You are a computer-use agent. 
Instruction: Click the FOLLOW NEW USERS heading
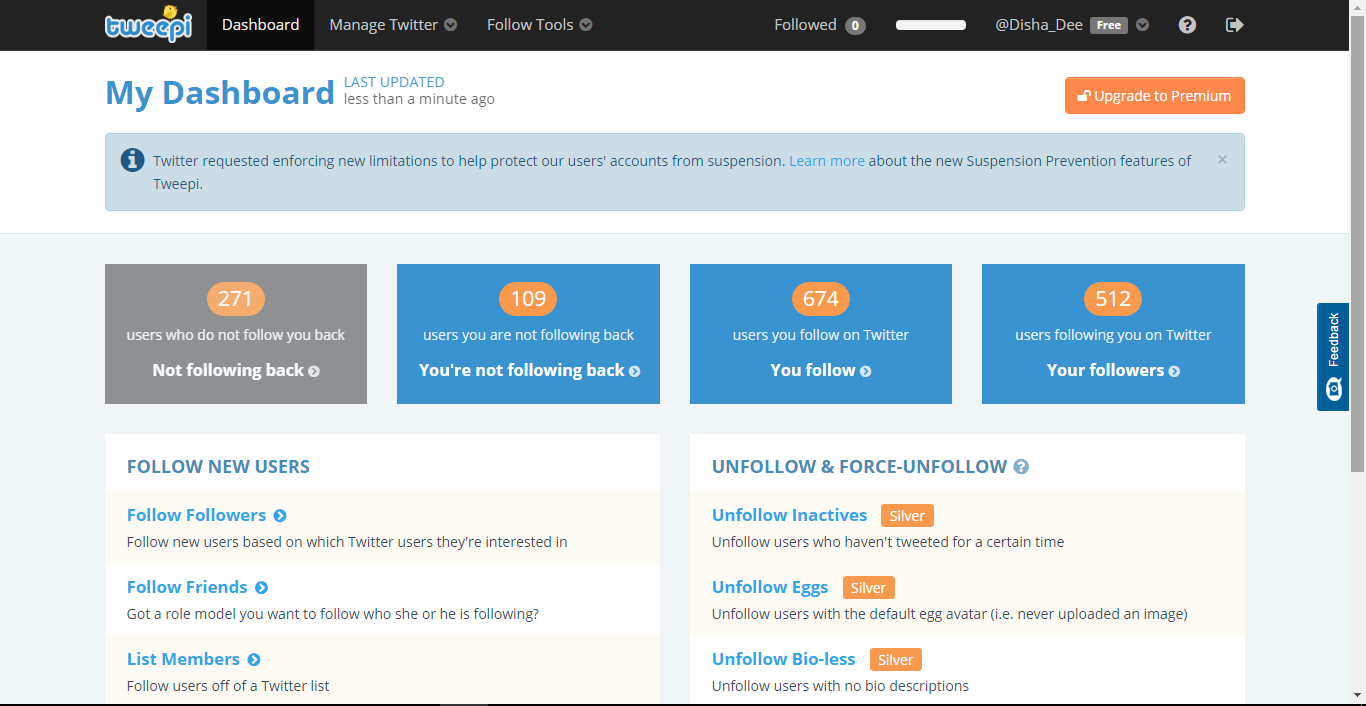click(x=218, y=467)
